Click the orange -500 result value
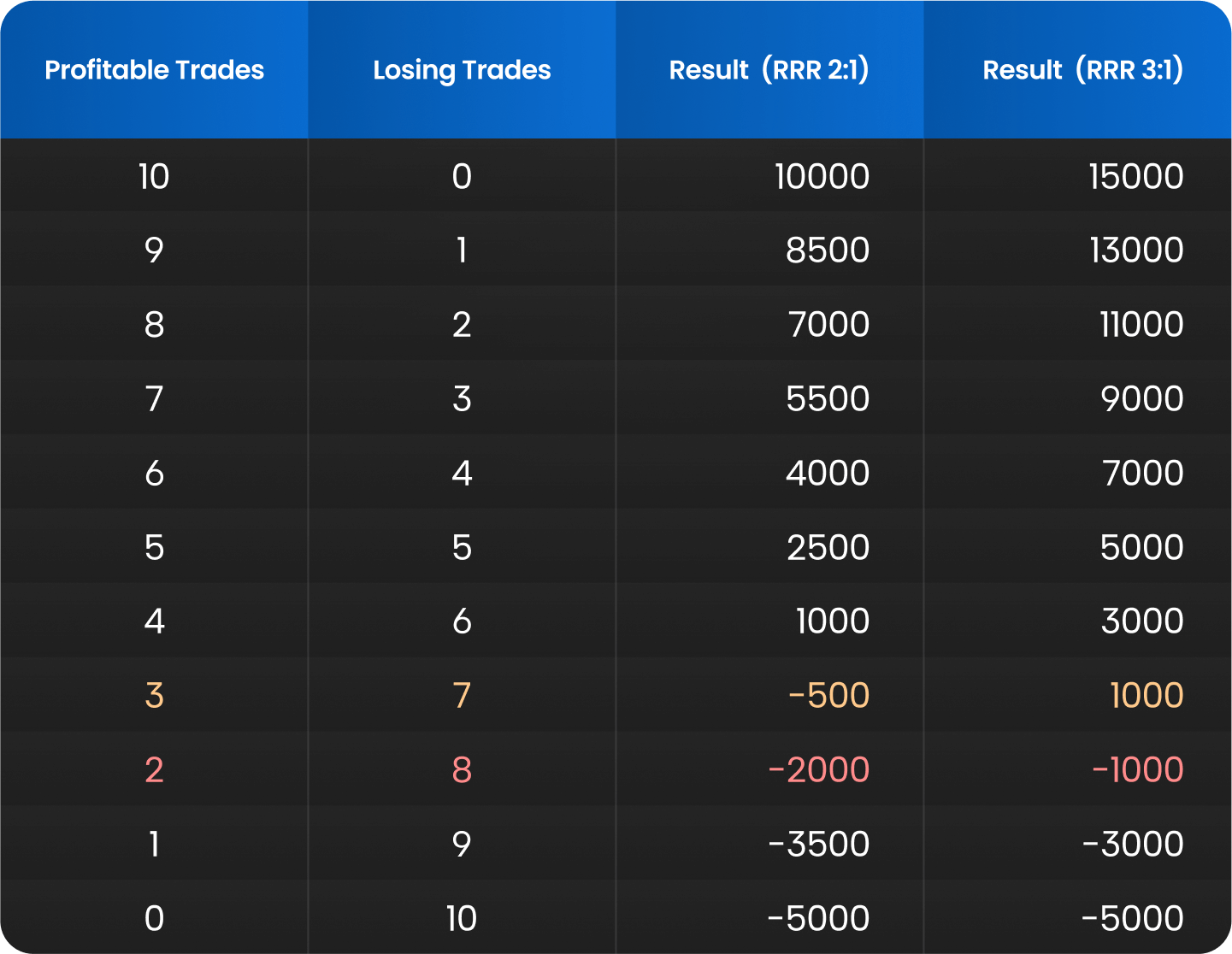This screenshot has width=1232, height=954. (x=828, y=696)
